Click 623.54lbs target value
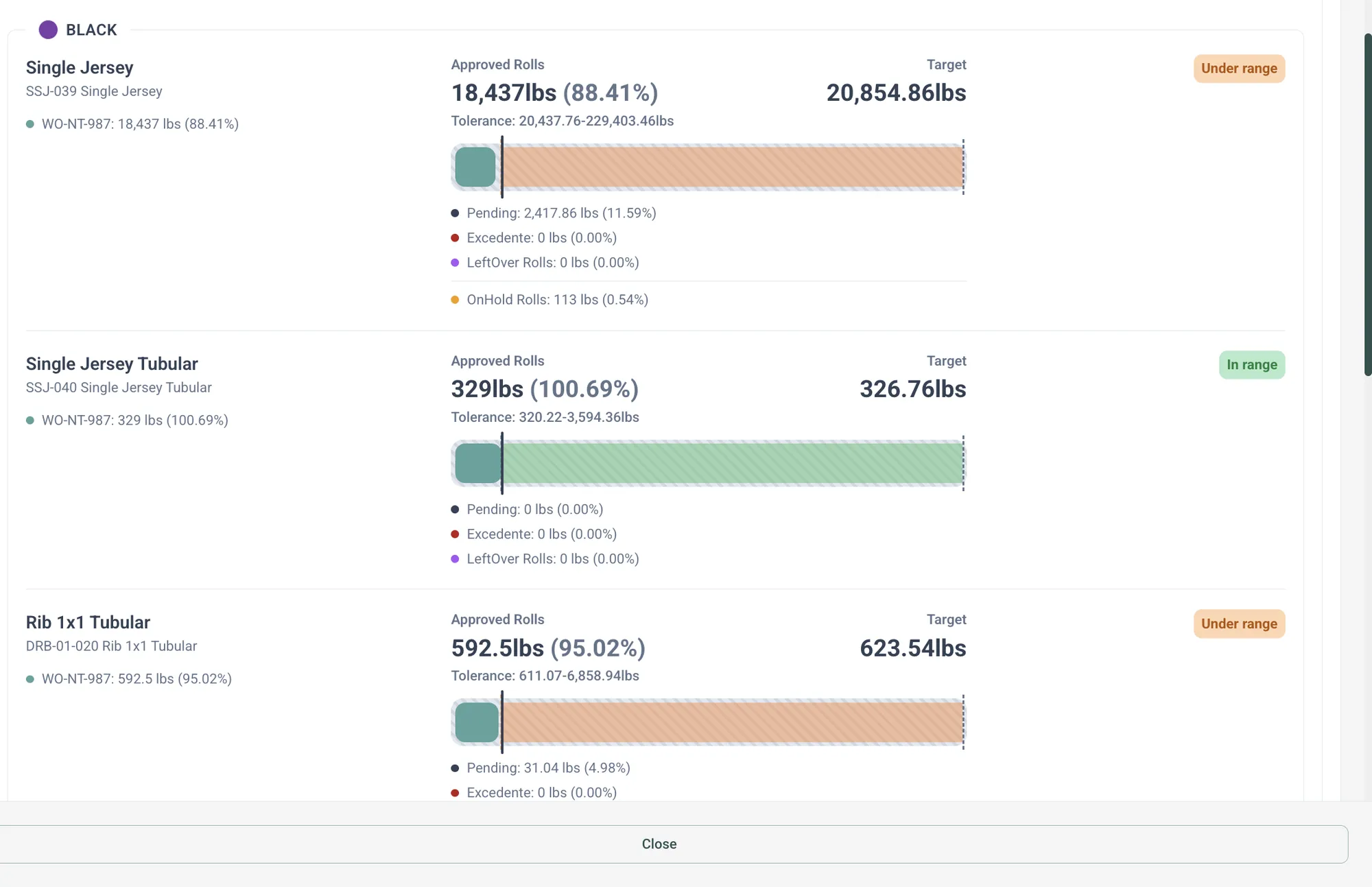This screenshot has width=1372, height=887. [x=913, y=648]
